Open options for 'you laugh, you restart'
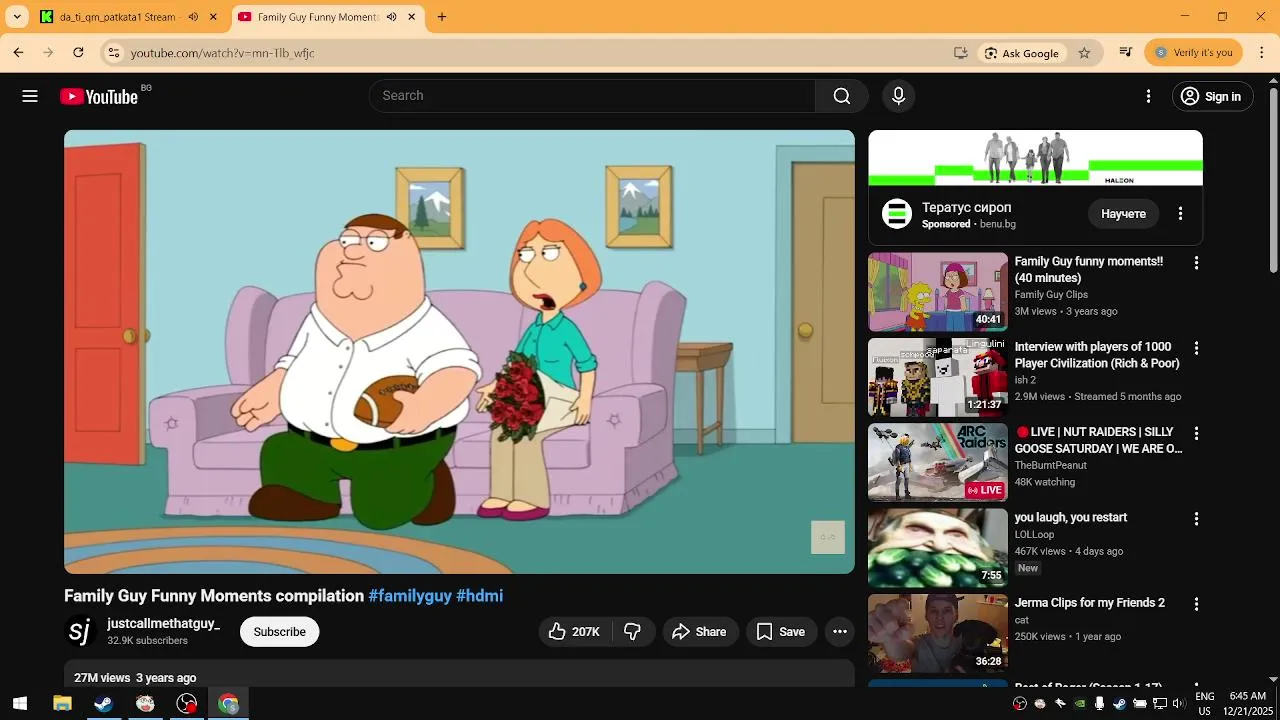Image resolution: width=1280 pixels, height=720 pixels. [x=1196, y=519]
